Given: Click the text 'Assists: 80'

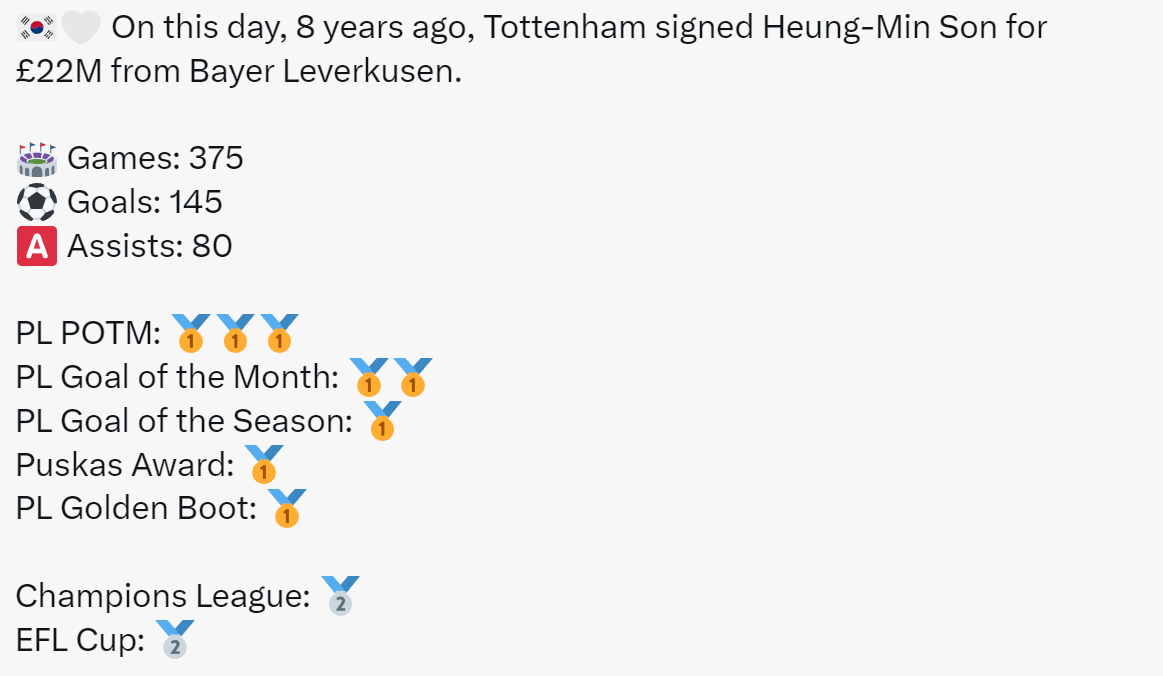Looking at the screenshot, I should point(150,246).
